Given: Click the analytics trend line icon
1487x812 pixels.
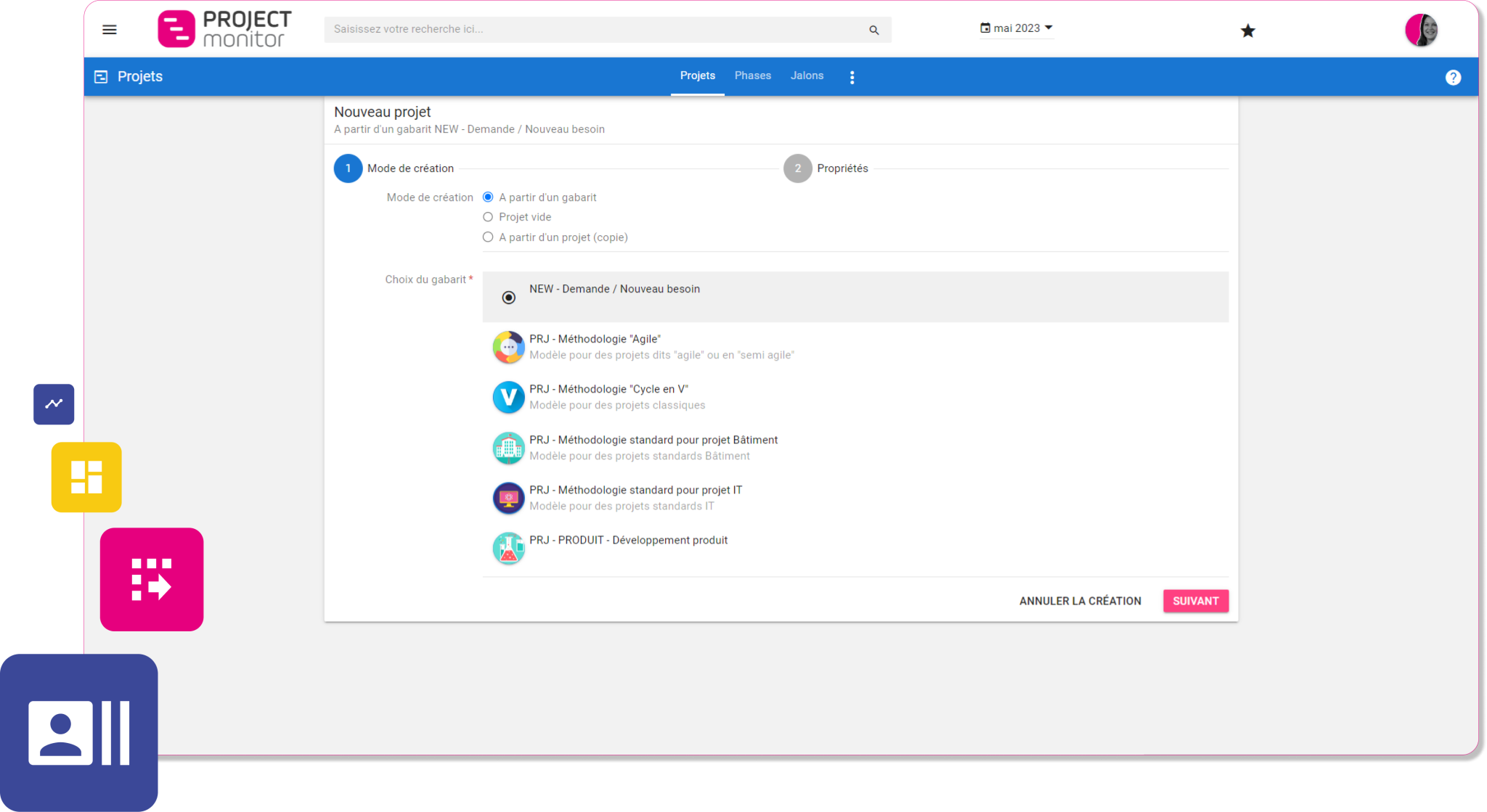Looking at the screenshot, I should tap(53, 404).
